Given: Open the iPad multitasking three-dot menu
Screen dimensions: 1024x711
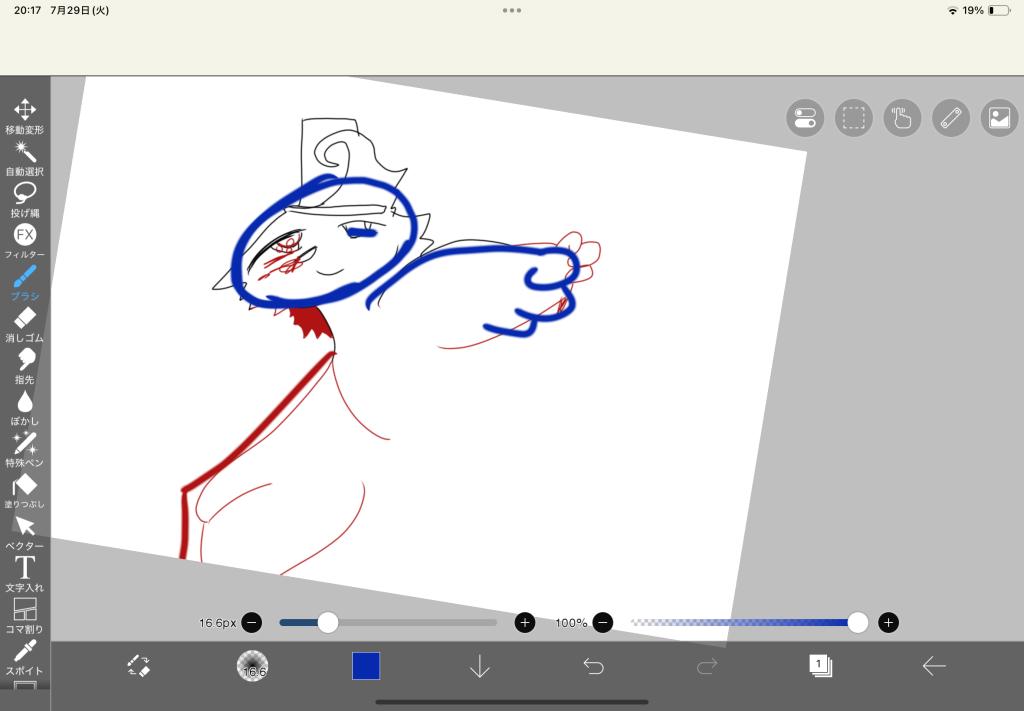Looking at the screenshot, I should 512,10.
